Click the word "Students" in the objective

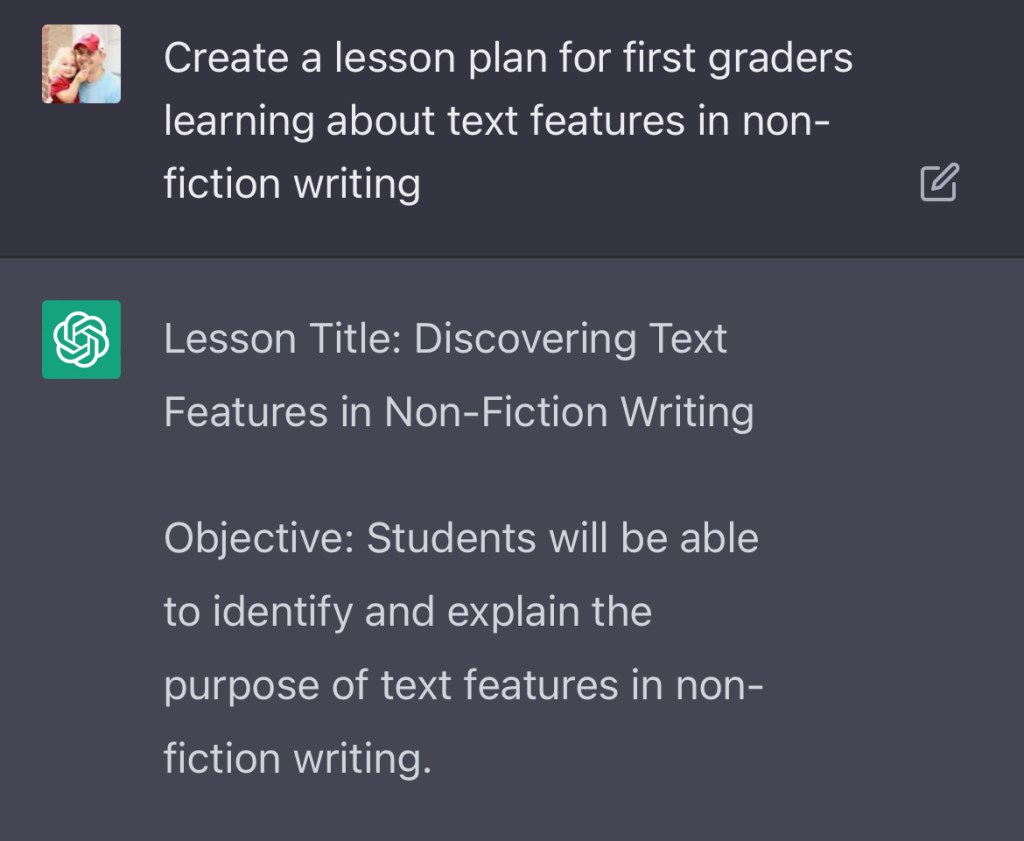pos(451,539)
